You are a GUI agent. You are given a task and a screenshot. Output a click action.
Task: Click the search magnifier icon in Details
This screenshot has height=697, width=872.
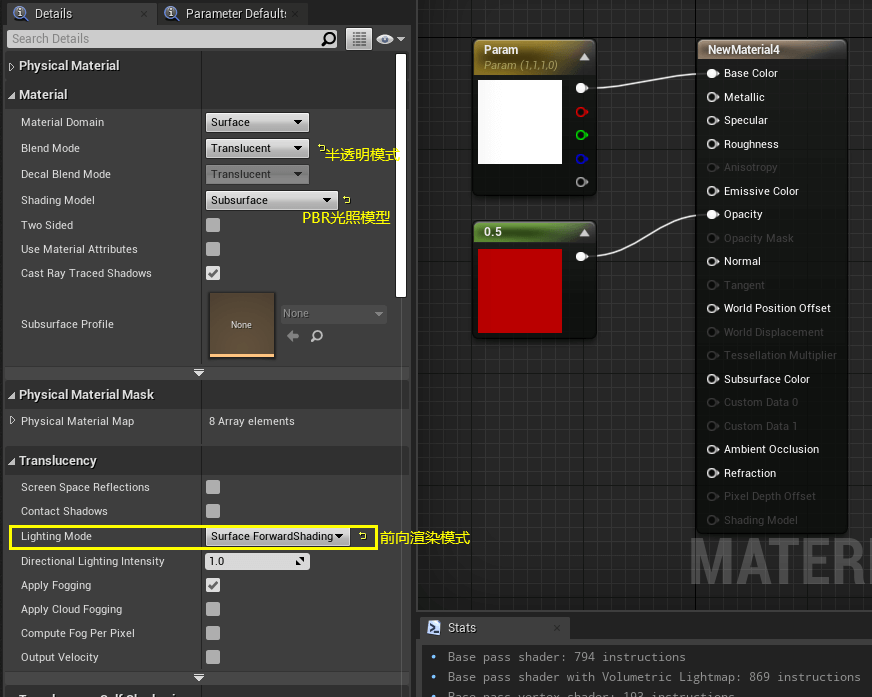click(x=329, y=39)
